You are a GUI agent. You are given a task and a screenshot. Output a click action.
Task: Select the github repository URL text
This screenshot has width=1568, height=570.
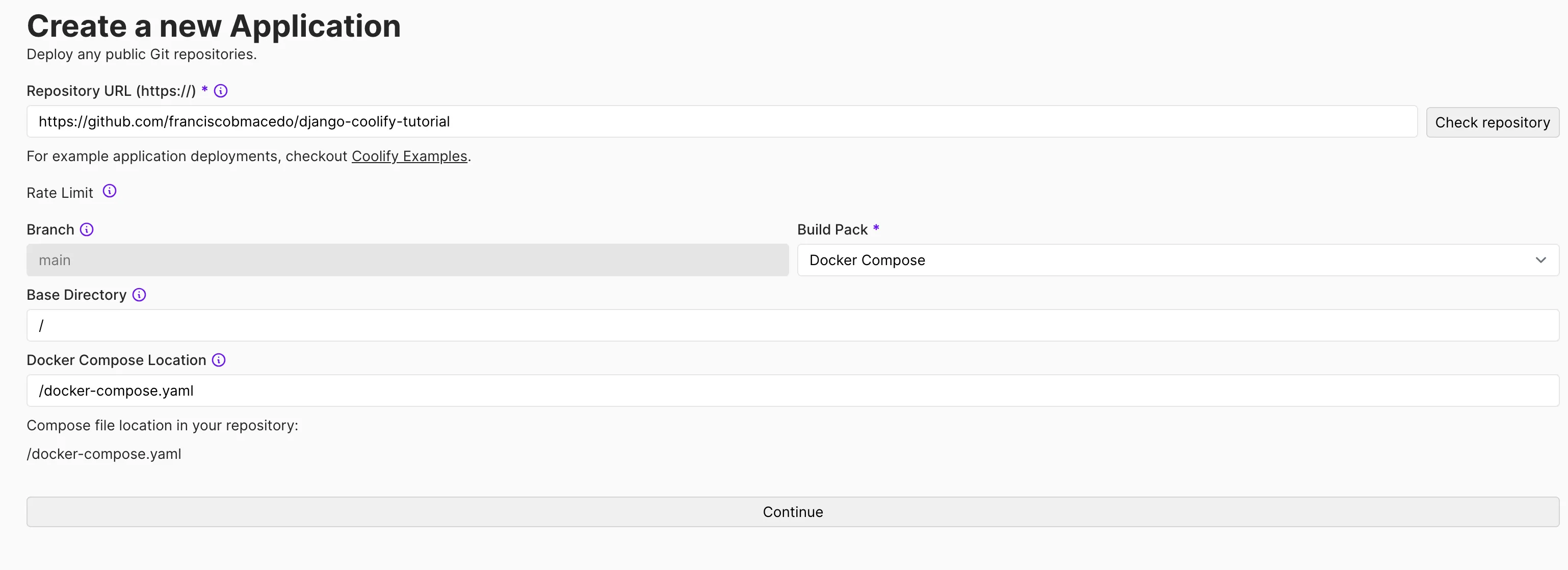[x=244, y=122]
